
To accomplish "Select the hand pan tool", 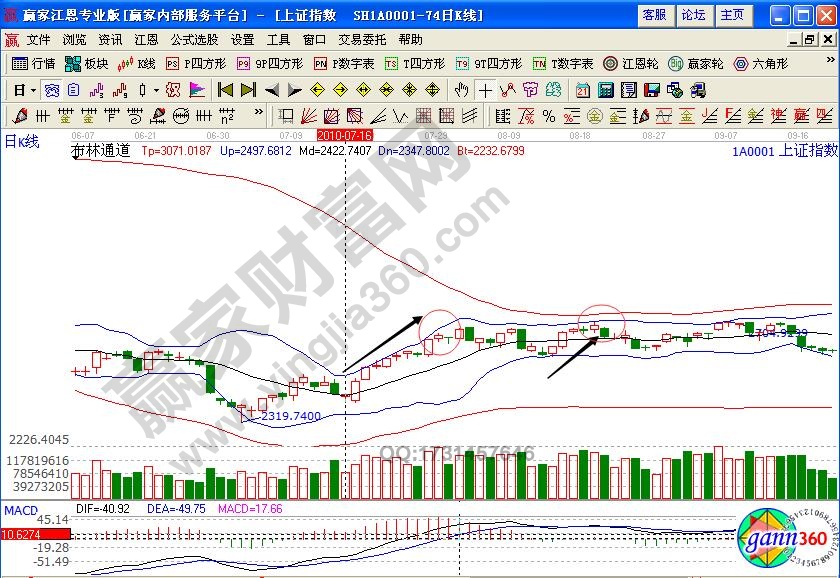I will tap(461, 89).
